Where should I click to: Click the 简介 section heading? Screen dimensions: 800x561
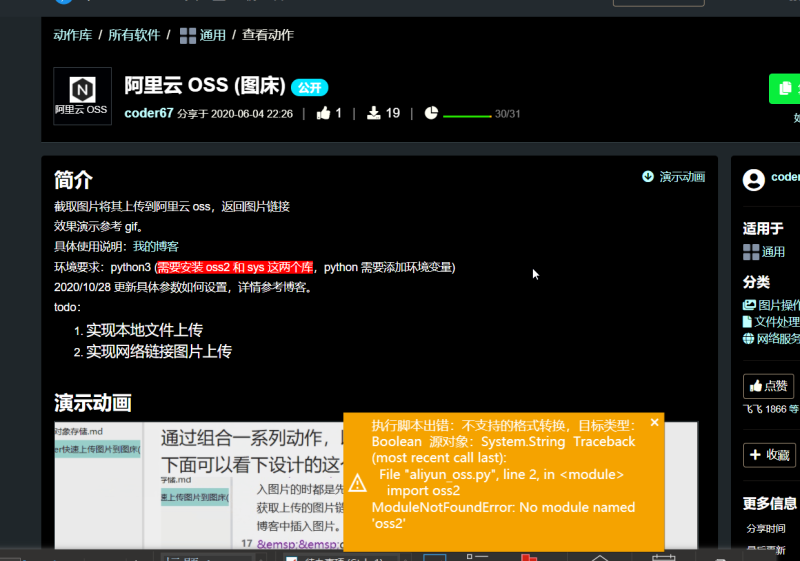coord(73,180)
